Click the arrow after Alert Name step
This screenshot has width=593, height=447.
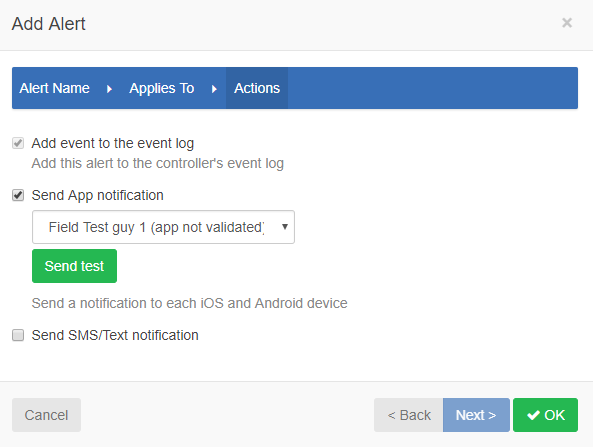pos(109,89)
